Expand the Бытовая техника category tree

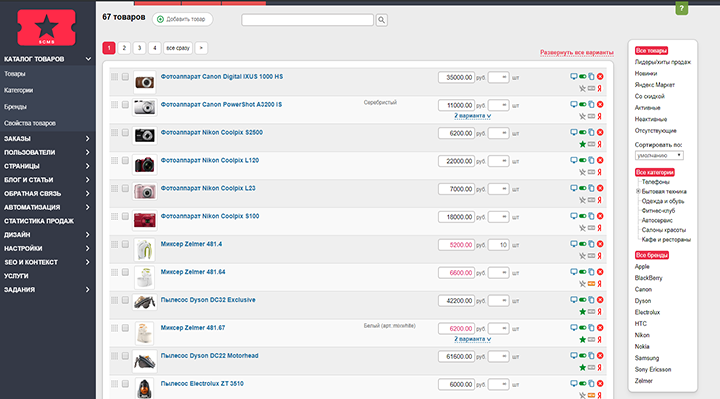pyautogui.click(x=638, y=191)
